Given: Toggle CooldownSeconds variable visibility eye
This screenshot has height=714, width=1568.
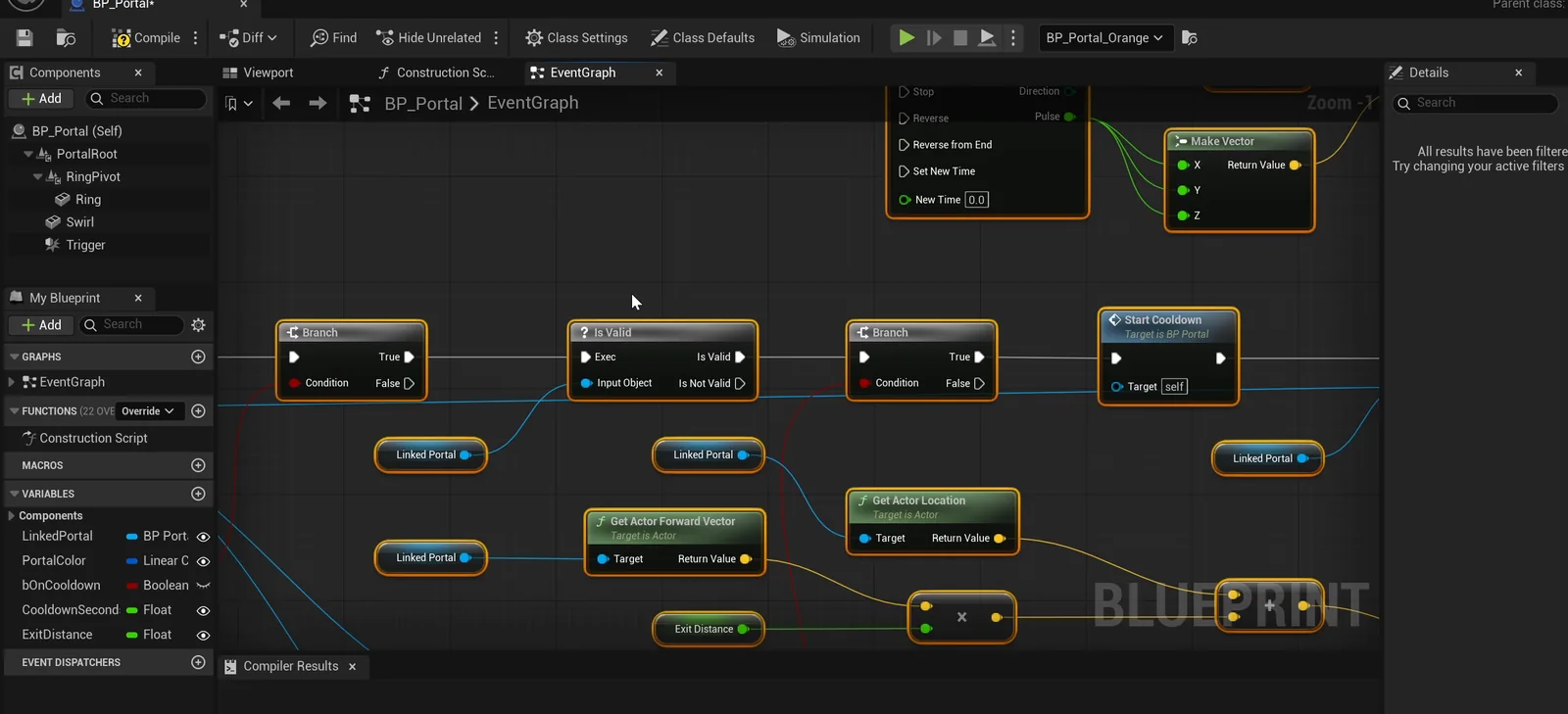Looking at the screenshot, I should click(204, 610).
